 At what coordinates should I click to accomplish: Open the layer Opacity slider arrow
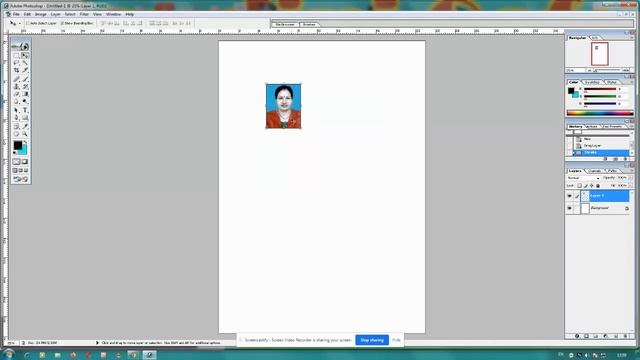click(x=631, y=178)
